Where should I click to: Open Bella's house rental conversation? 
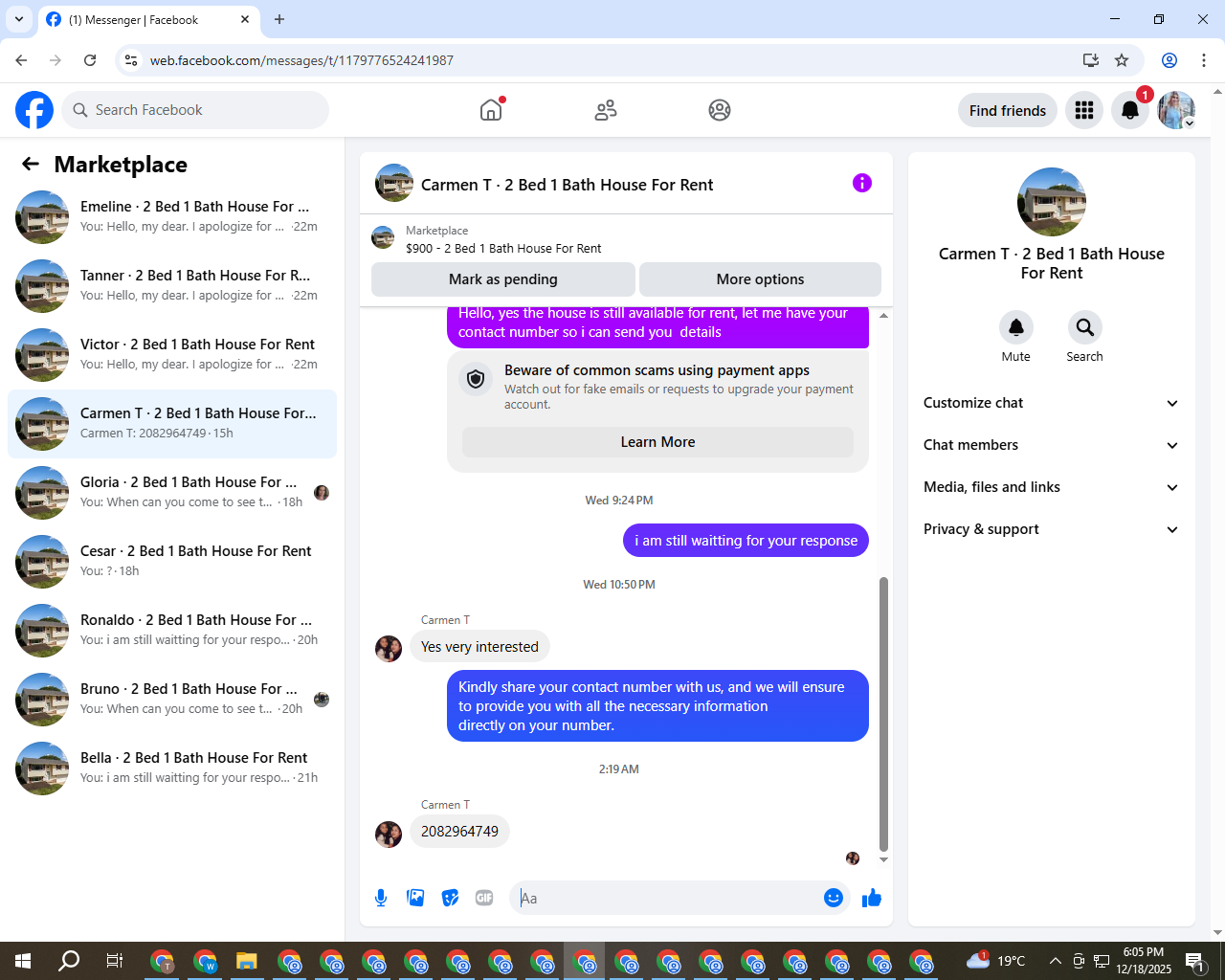[x=172, y=768]
